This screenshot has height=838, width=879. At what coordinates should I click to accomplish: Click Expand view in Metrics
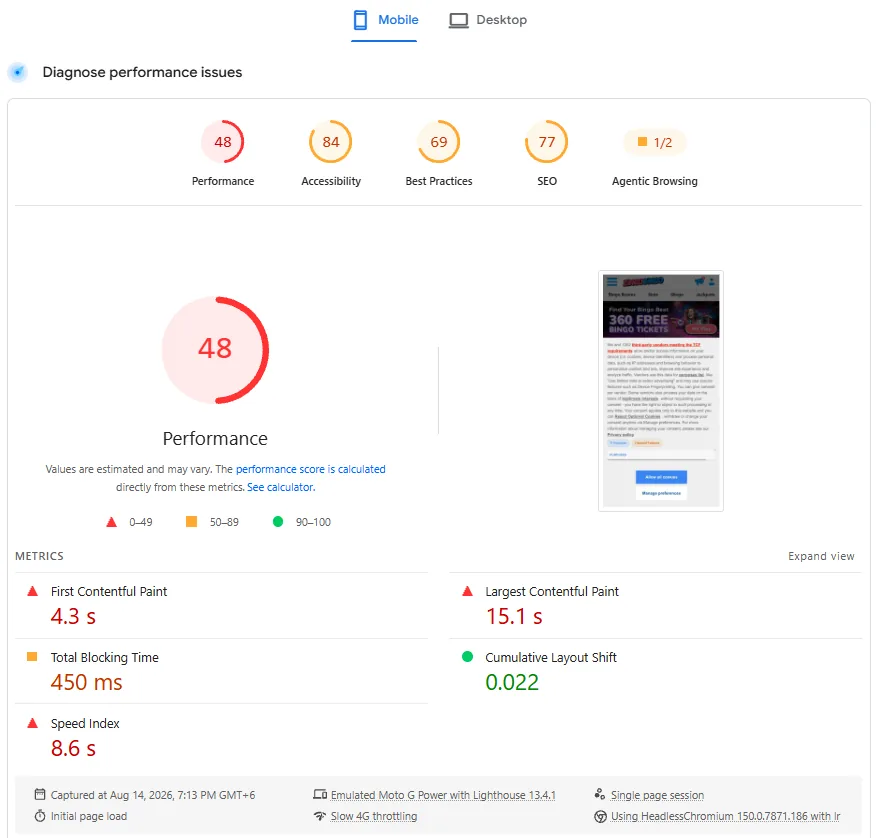pyautogui.click(x=821, y=556)
